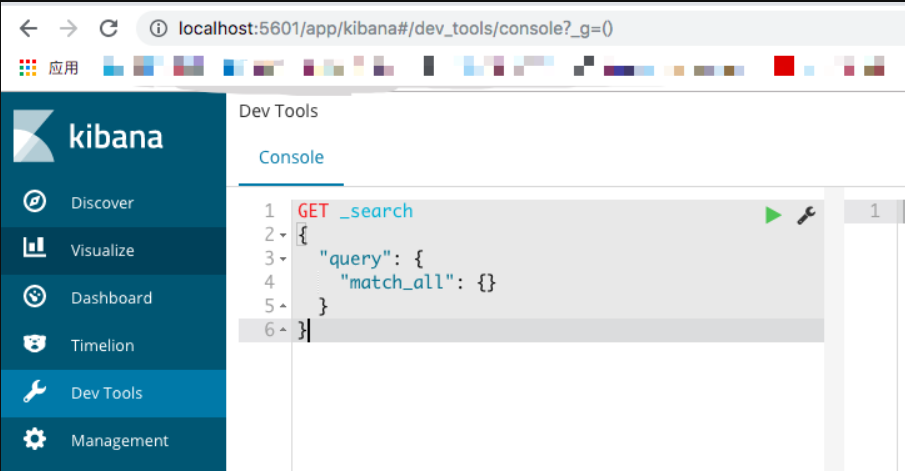Collapse the fold arrow on line 3
Screen dimensions: 905x471
click(283, 259)
